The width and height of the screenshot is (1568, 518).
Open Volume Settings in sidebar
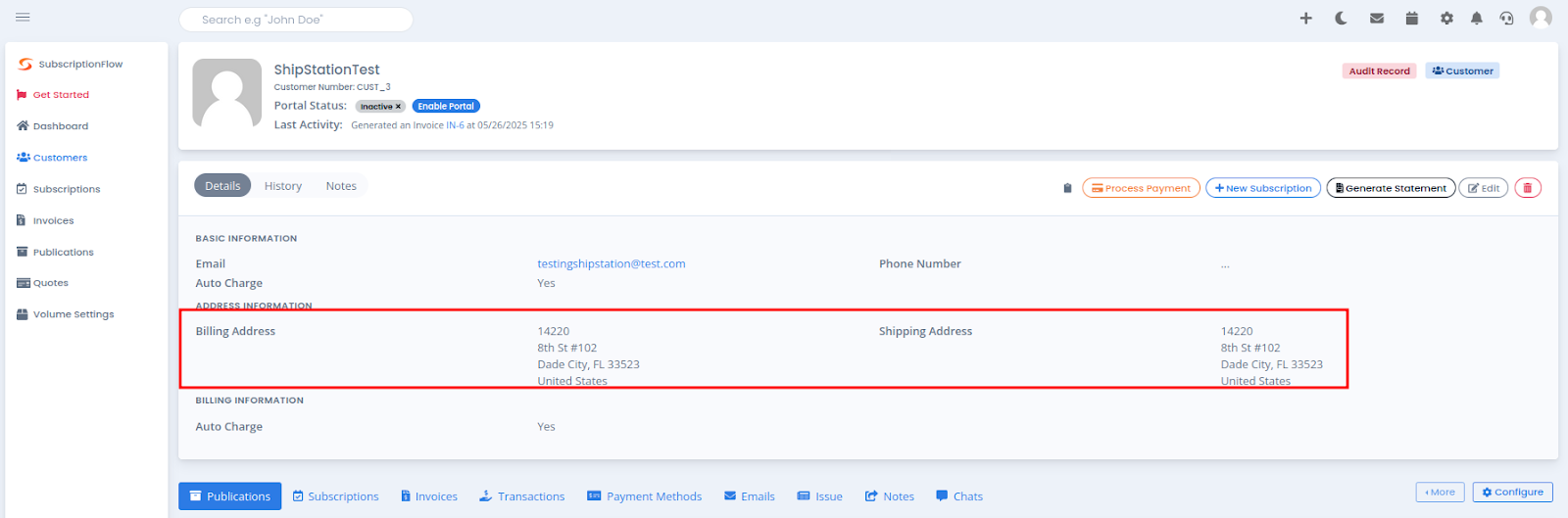click(66, 314)
